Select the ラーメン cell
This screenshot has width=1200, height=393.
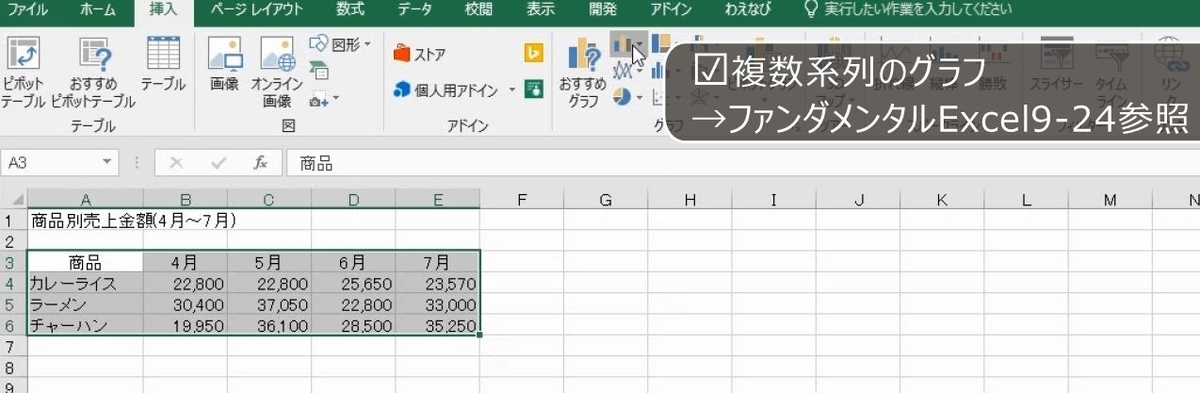tap(85, 305)
